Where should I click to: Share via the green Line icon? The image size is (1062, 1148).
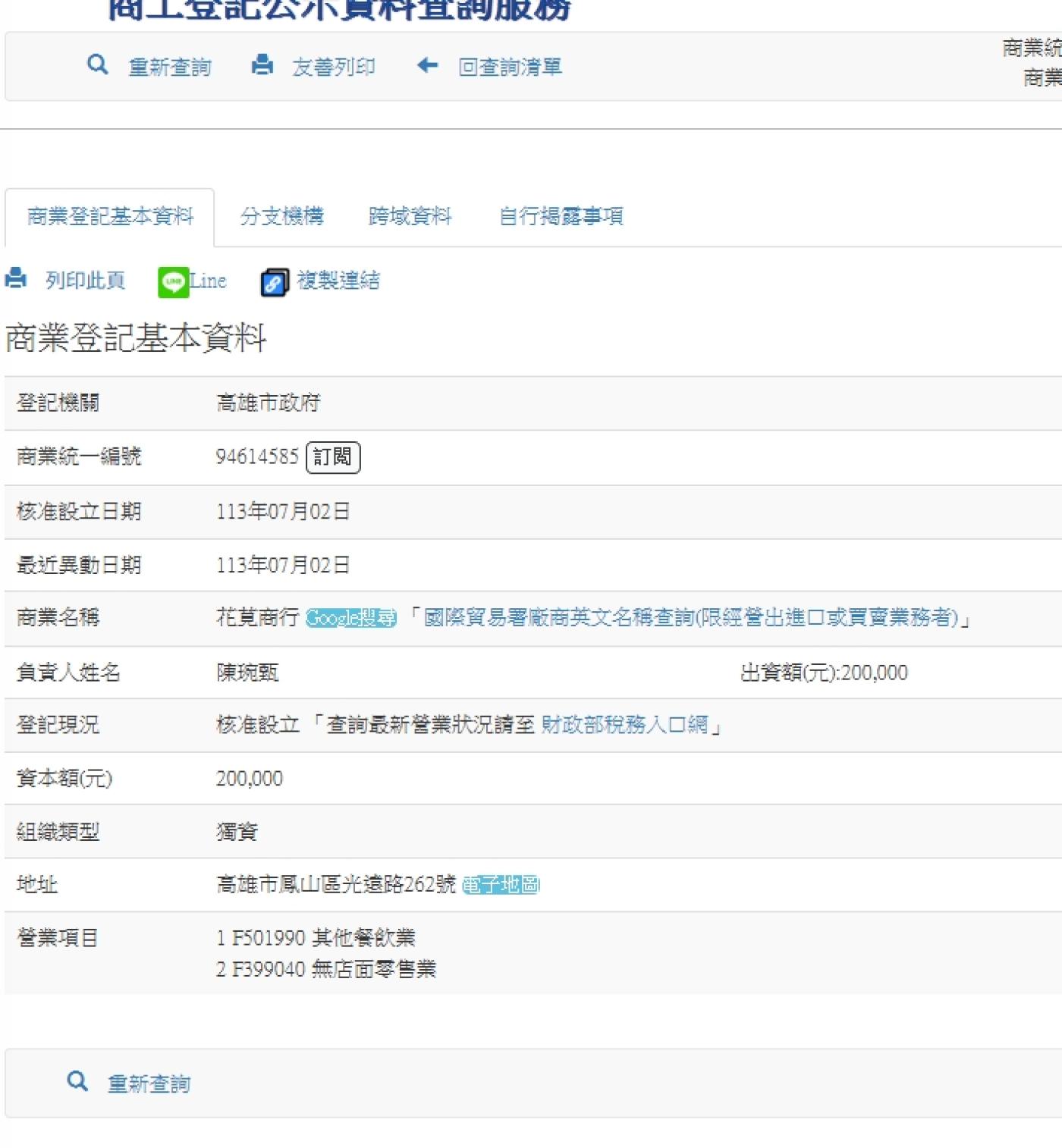174,282
